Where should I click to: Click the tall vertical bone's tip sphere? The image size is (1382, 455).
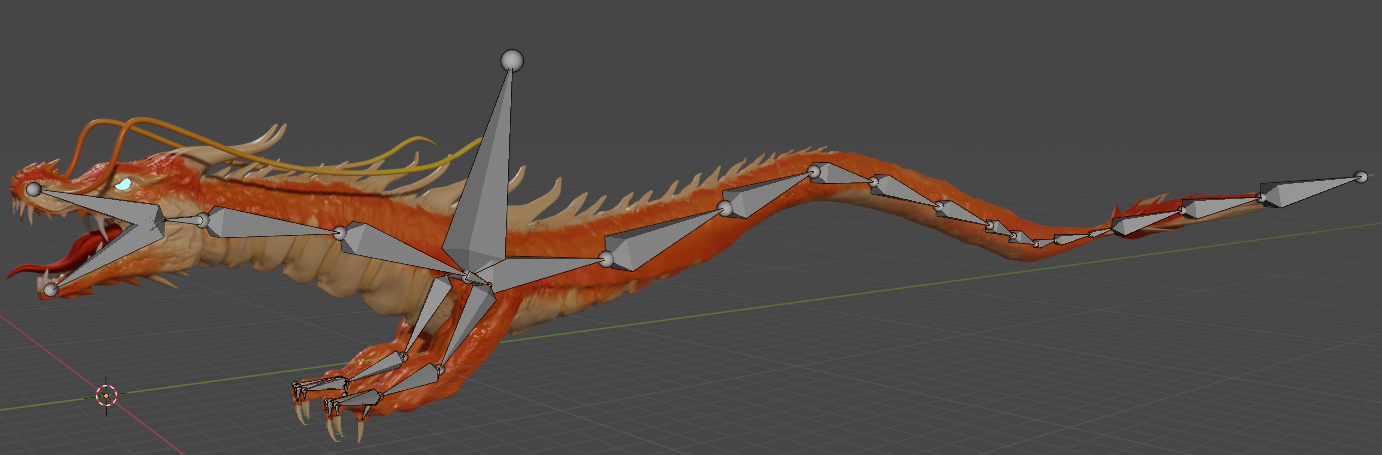512,61
